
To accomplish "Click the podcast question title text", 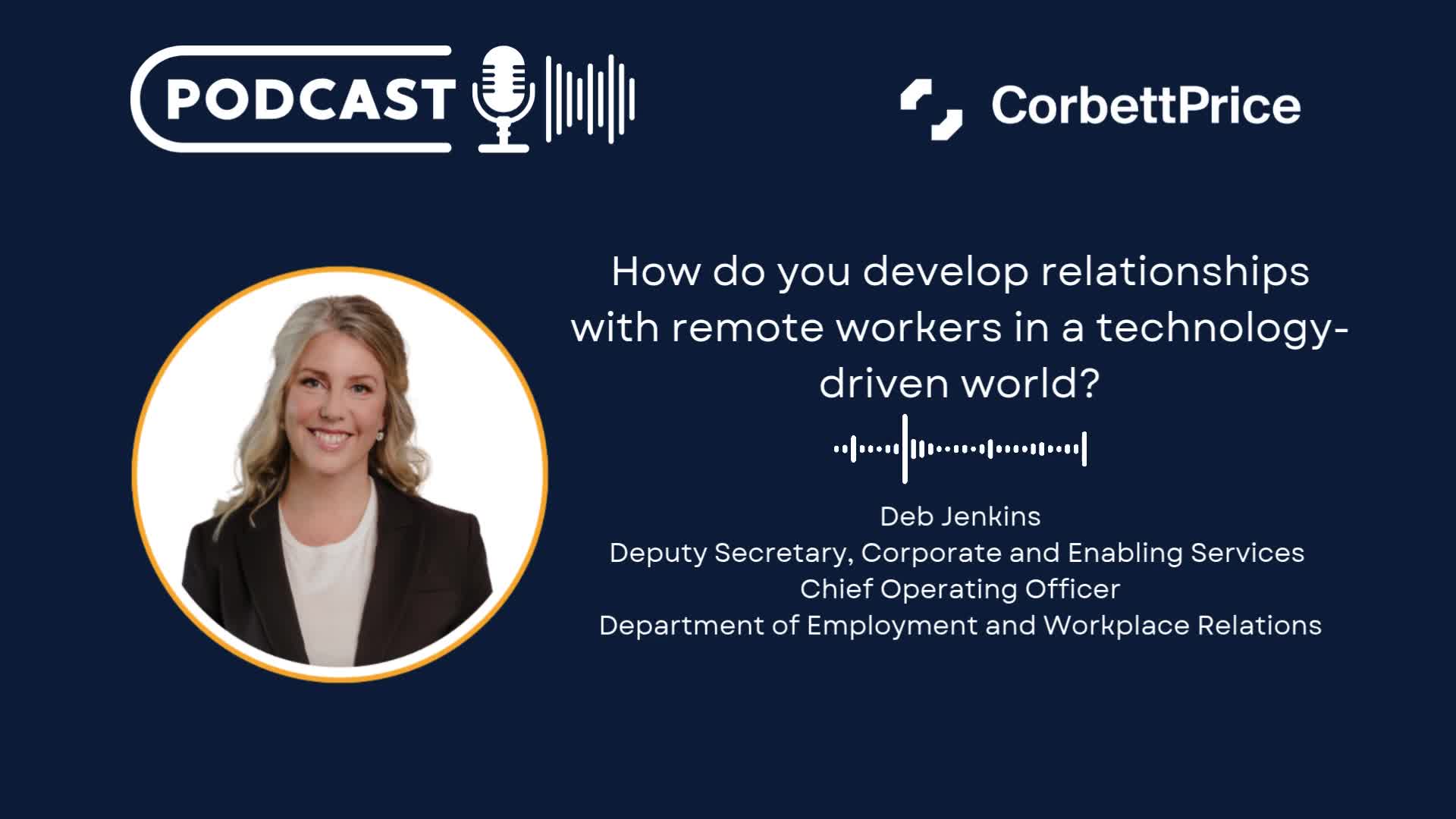I will click(960, 327).
